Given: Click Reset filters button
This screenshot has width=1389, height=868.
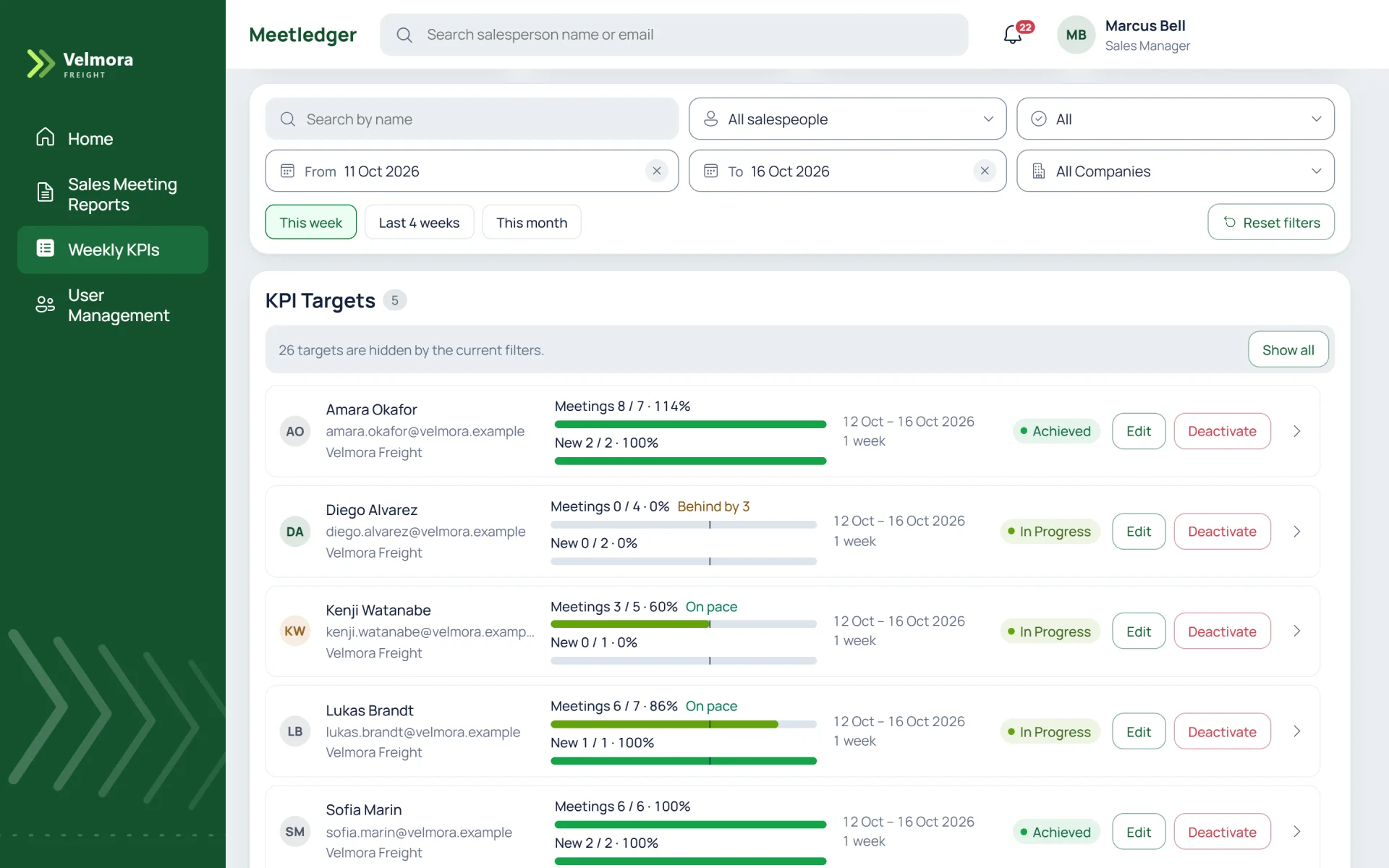Looking at the screenshot, I should [1271, 222].
